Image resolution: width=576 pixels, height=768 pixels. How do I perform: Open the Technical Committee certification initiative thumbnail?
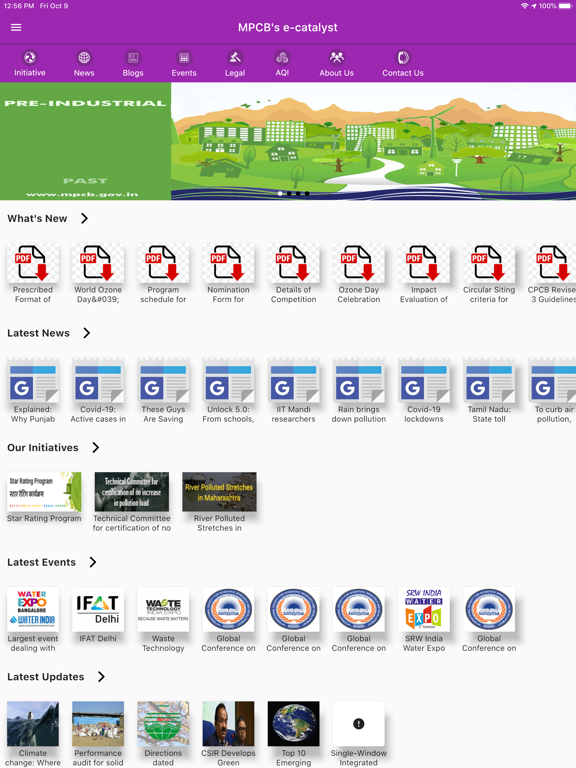tap(132, 492)
